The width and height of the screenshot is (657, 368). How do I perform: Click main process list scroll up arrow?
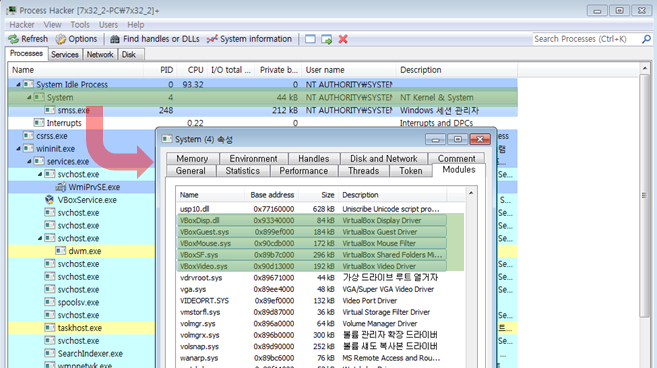[x=645, y=69]
